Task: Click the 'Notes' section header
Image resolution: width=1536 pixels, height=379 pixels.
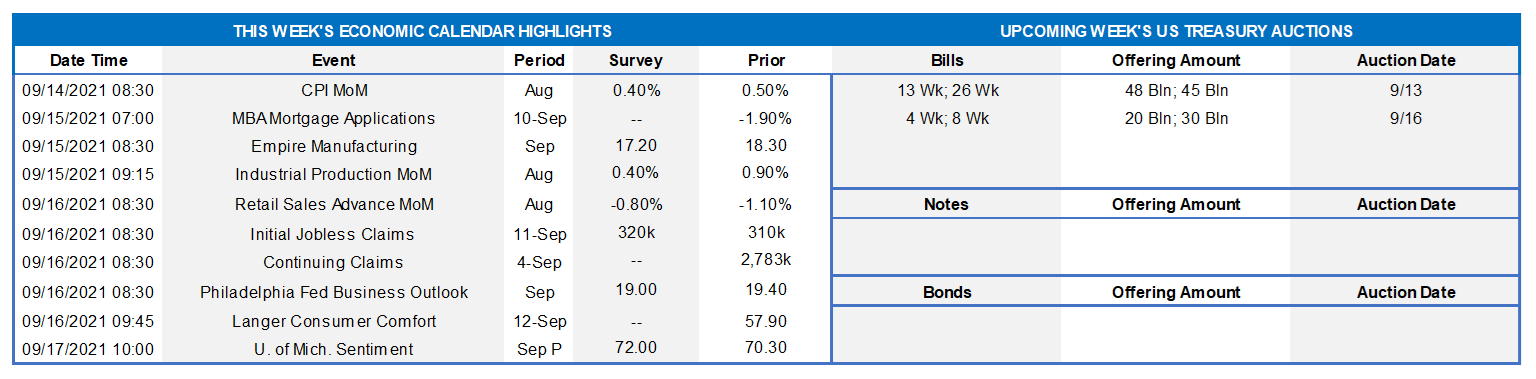Action: pos(946,204)
